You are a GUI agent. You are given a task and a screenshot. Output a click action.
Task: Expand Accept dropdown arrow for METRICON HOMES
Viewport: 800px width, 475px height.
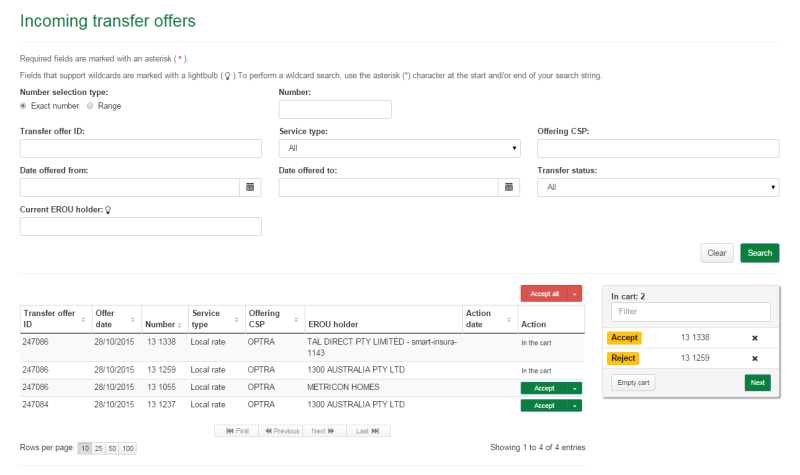(574, 388)
